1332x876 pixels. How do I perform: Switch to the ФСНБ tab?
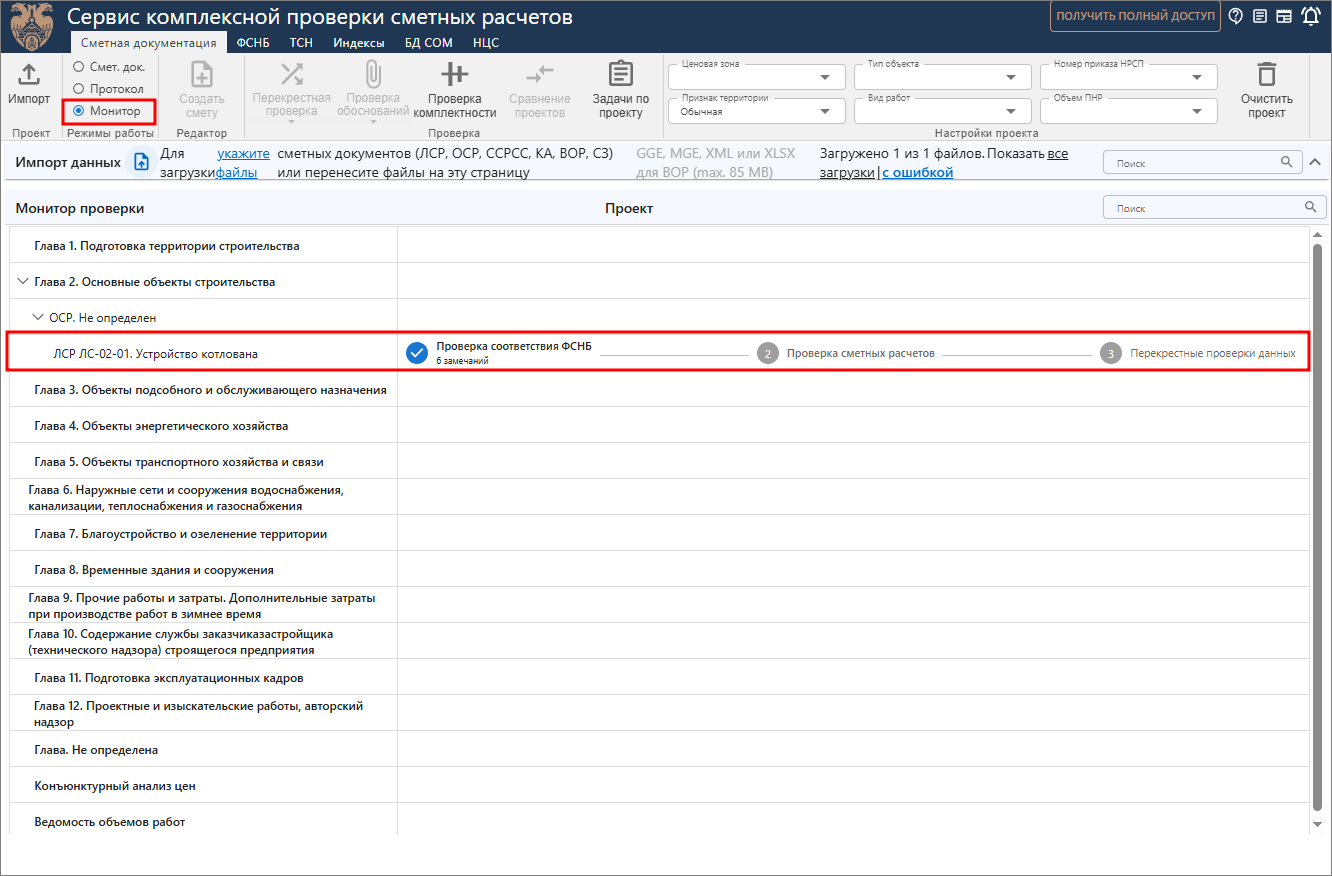click(x=253, y=43)
